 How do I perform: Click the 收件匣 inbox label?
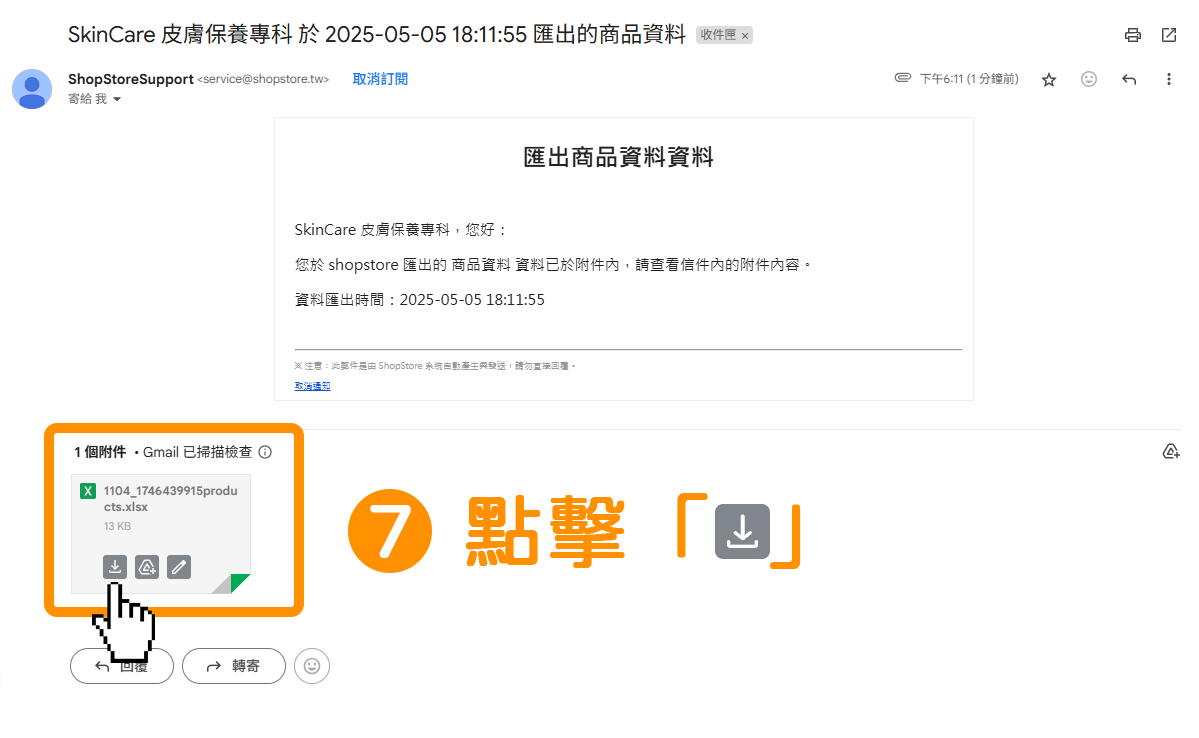pos(718,35)
